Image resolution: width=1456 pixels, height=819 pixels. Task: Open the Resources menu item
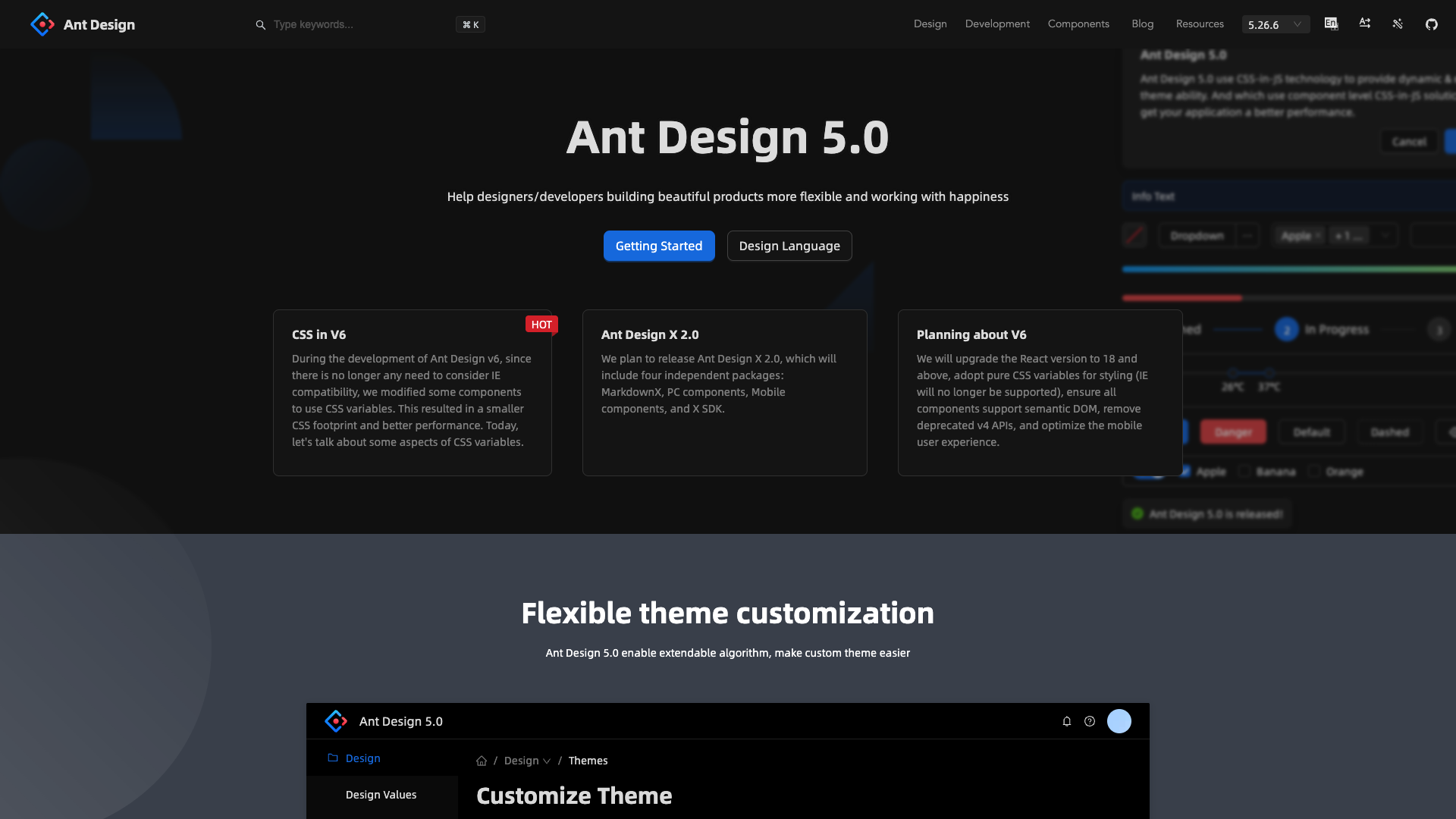tap(1199, 24)
